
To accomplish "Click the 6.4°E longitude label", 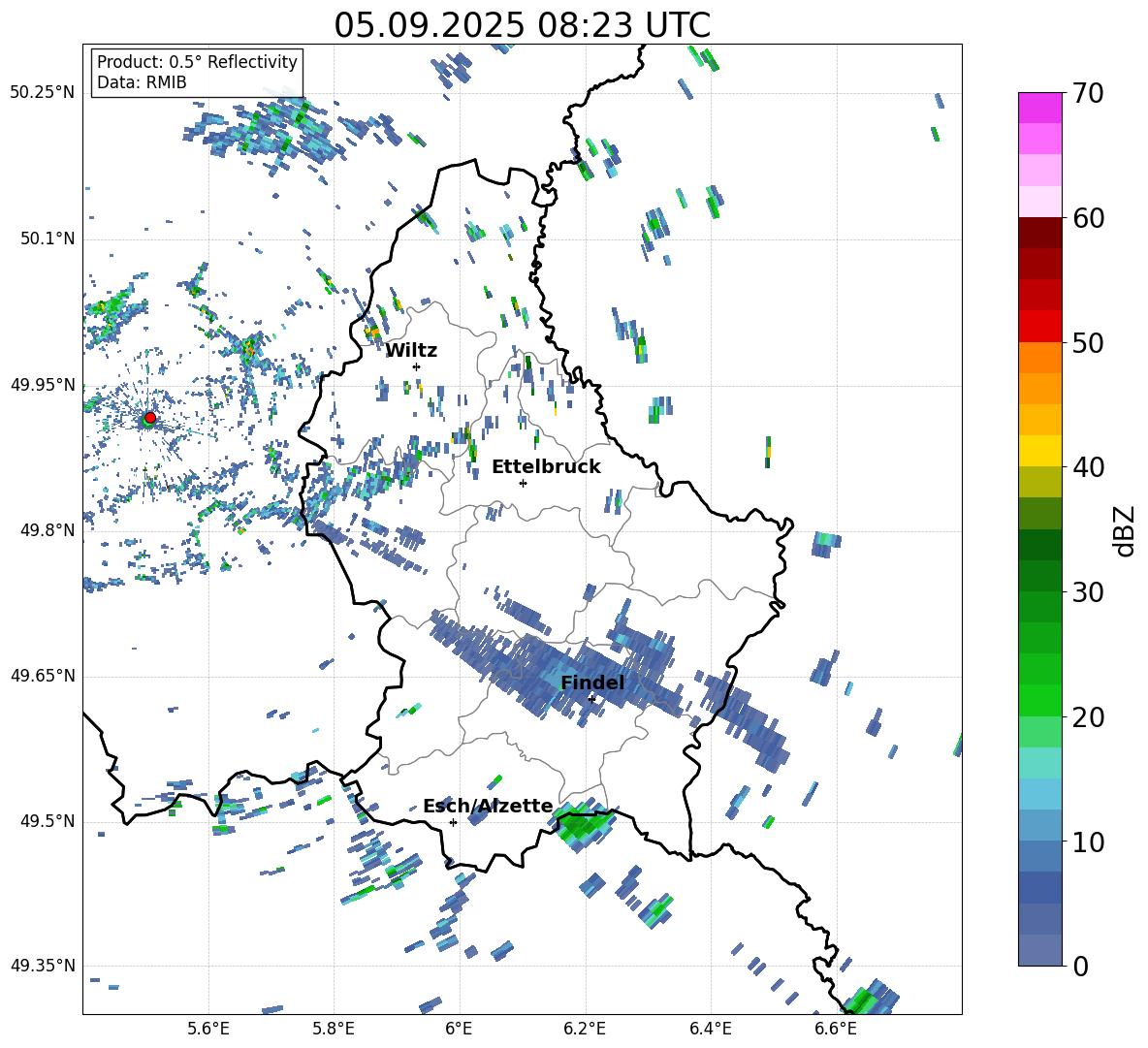I will coord(710,1029).
